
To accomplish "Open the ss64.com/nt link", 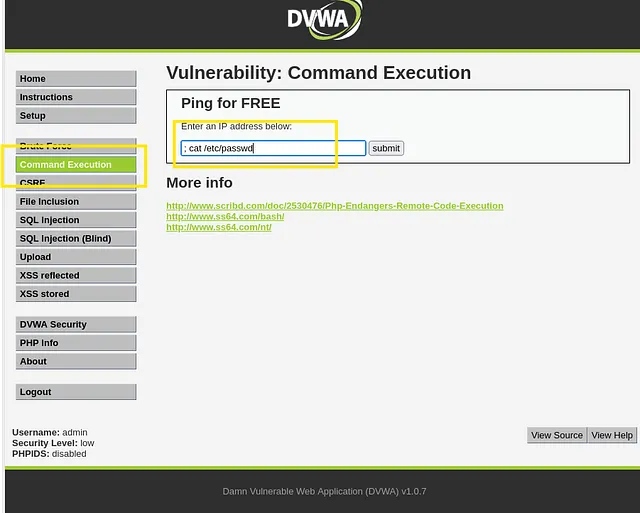I will tap(219, 227).
